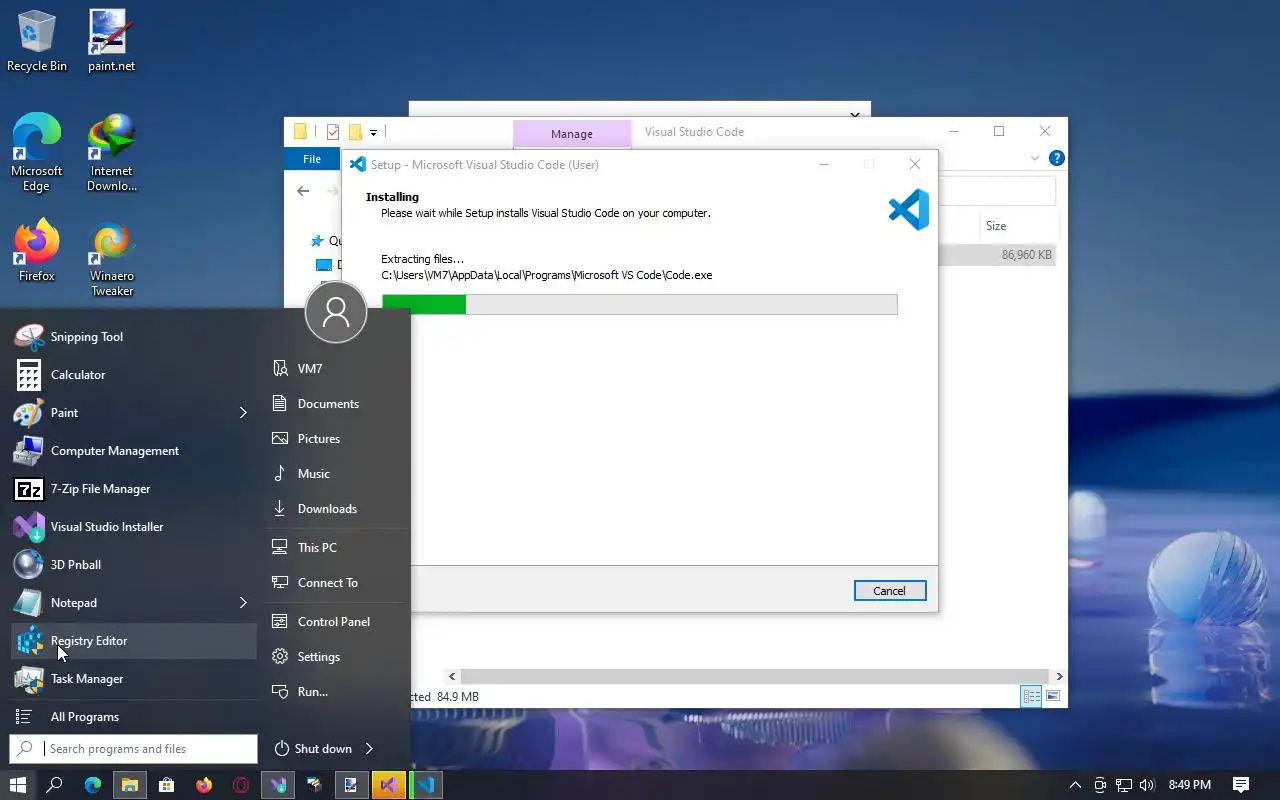Open the Shut down options arrow
This screenshot has width=1280, height=800.
point(369,748)
